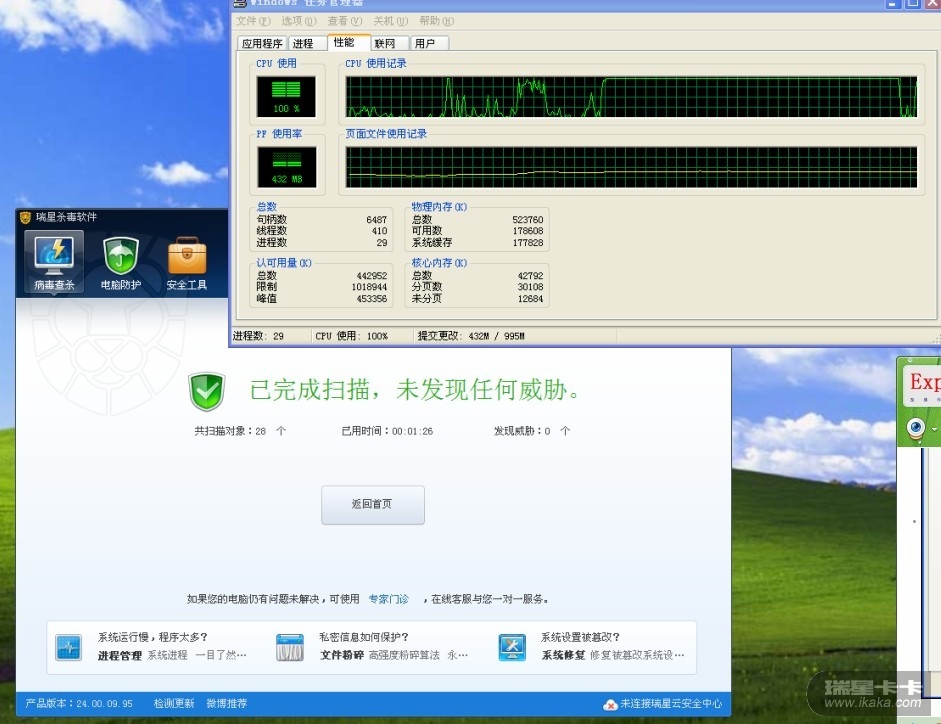
Task: Select the 性能 tab
Action: click(348, 42)
